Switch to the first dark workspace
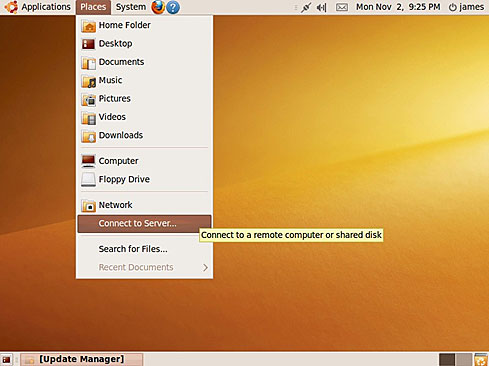 click(447, 360)
